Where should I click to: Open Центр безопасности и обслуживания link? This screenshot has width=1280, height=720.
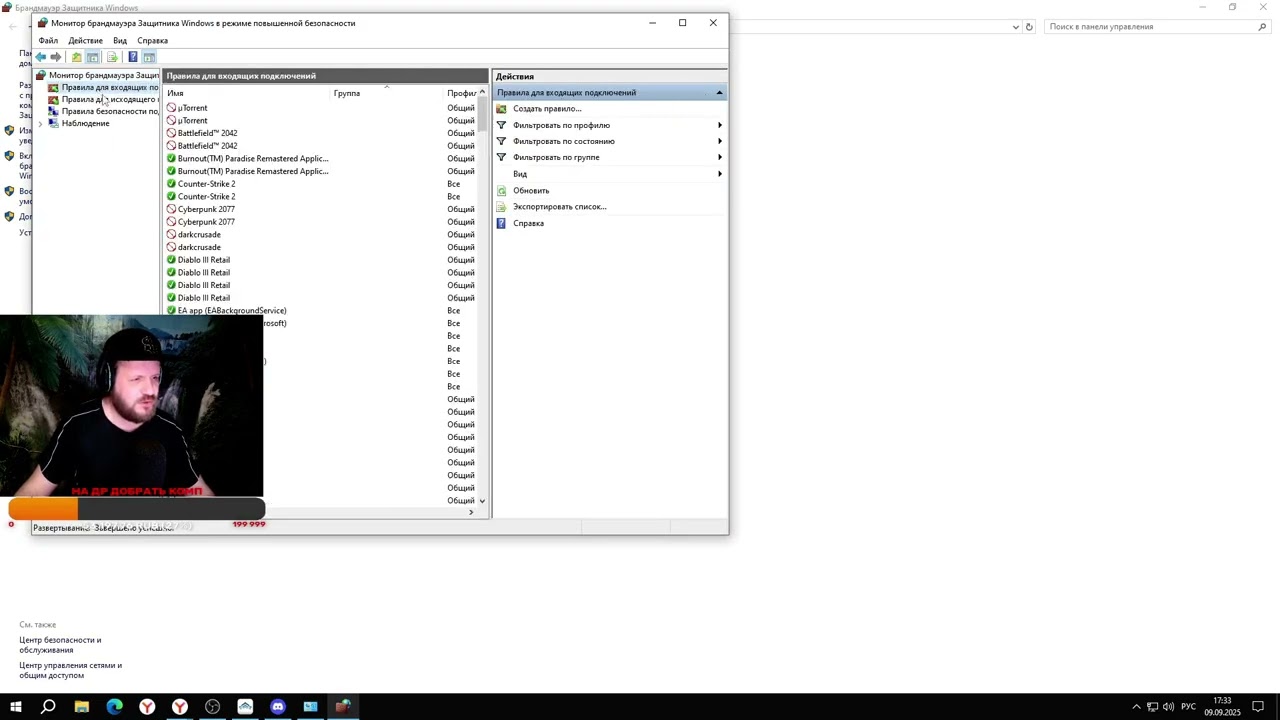pos(60,645)
